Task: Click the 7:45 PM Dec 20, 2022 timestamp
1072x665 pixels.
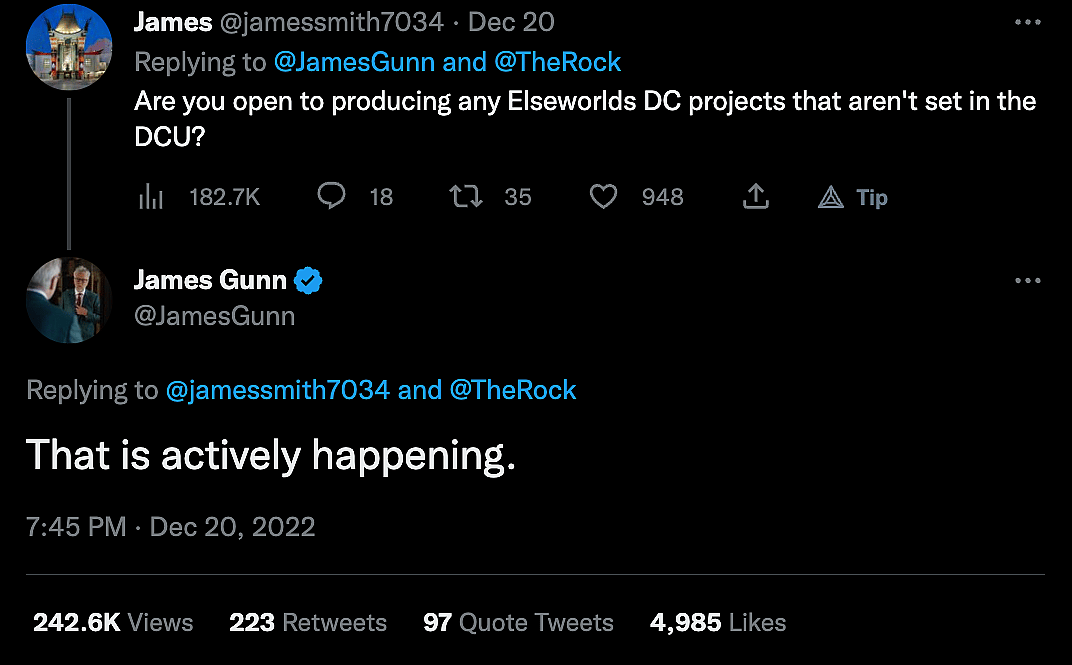Action: click(170, 527)
